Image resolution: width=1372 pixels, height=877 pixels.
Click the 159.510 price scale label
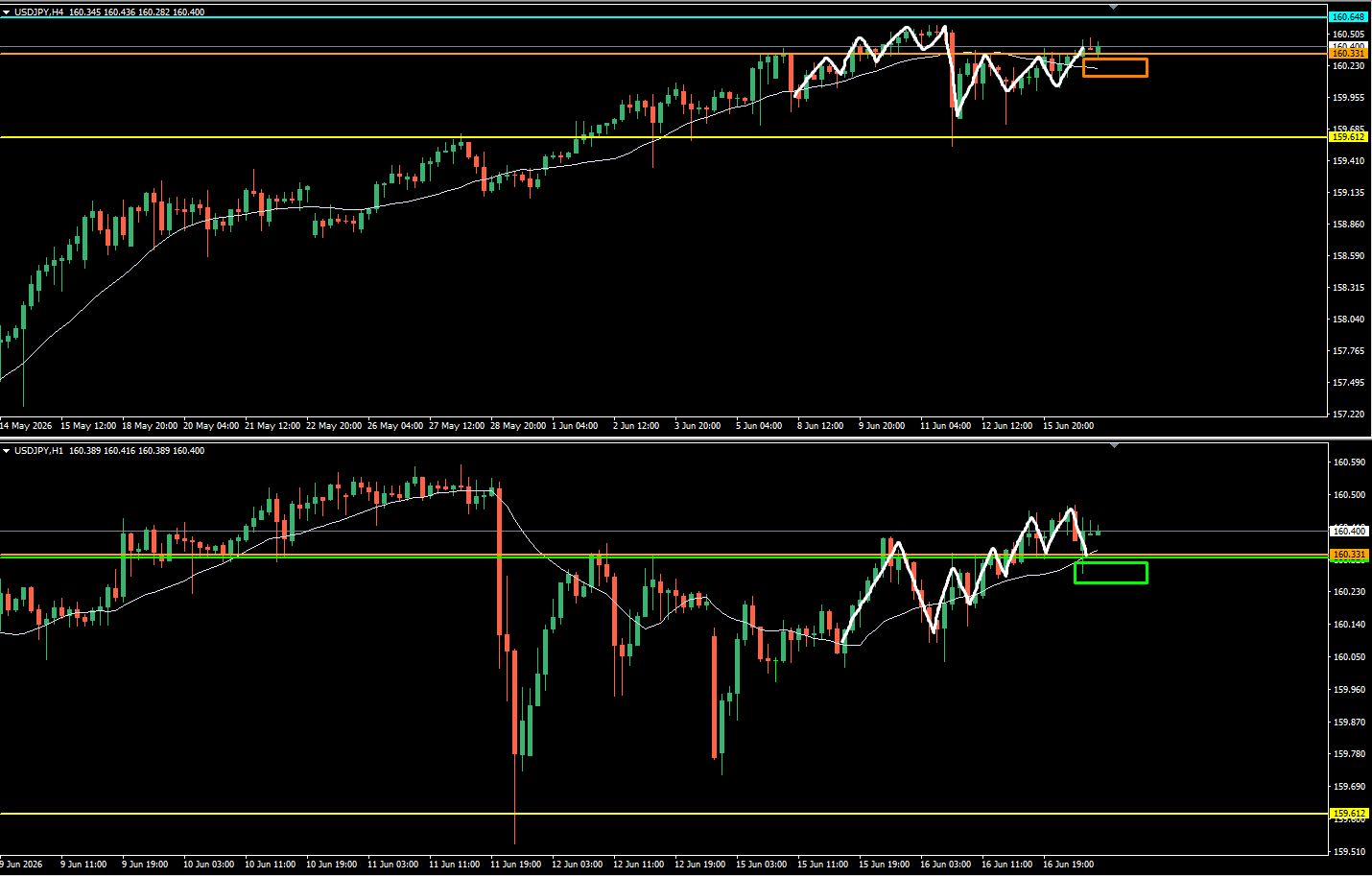tap(1349, 852)
